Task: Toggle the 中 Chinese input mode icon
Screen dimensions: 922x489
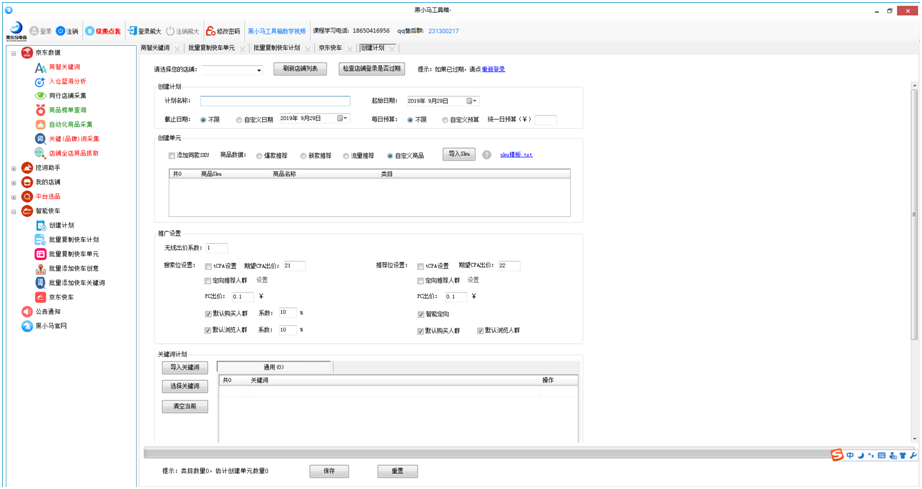Action: (850, 455)
